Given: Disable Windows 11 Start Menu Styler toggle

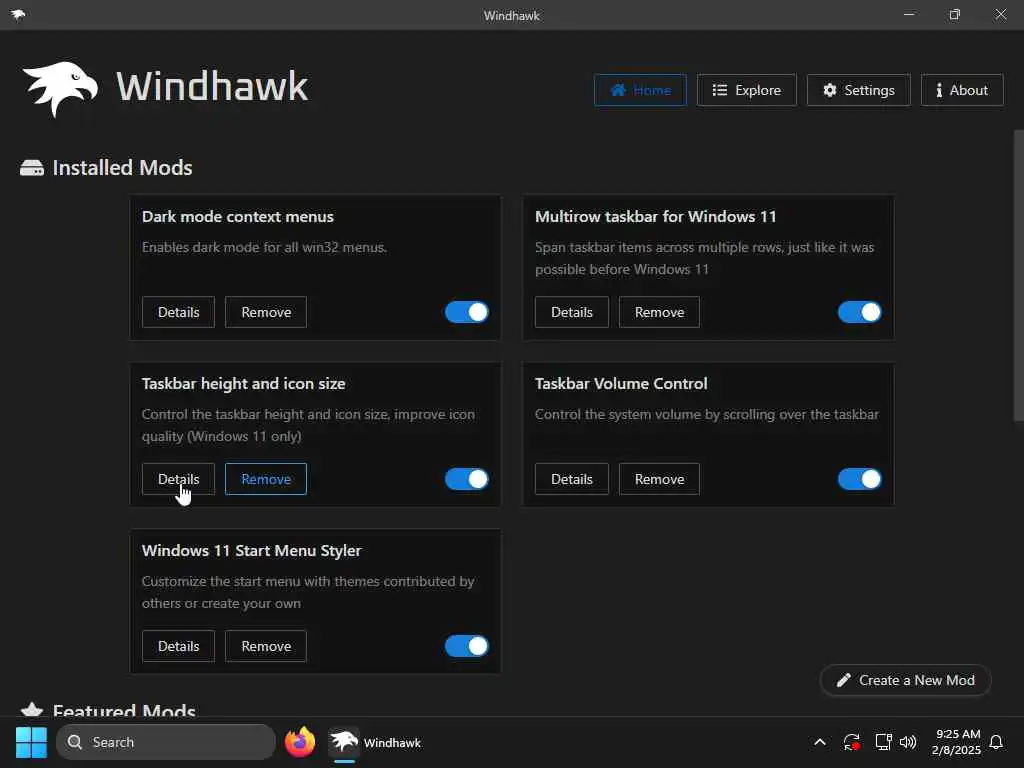Looking at the screenshot, I should pos(467,647).
